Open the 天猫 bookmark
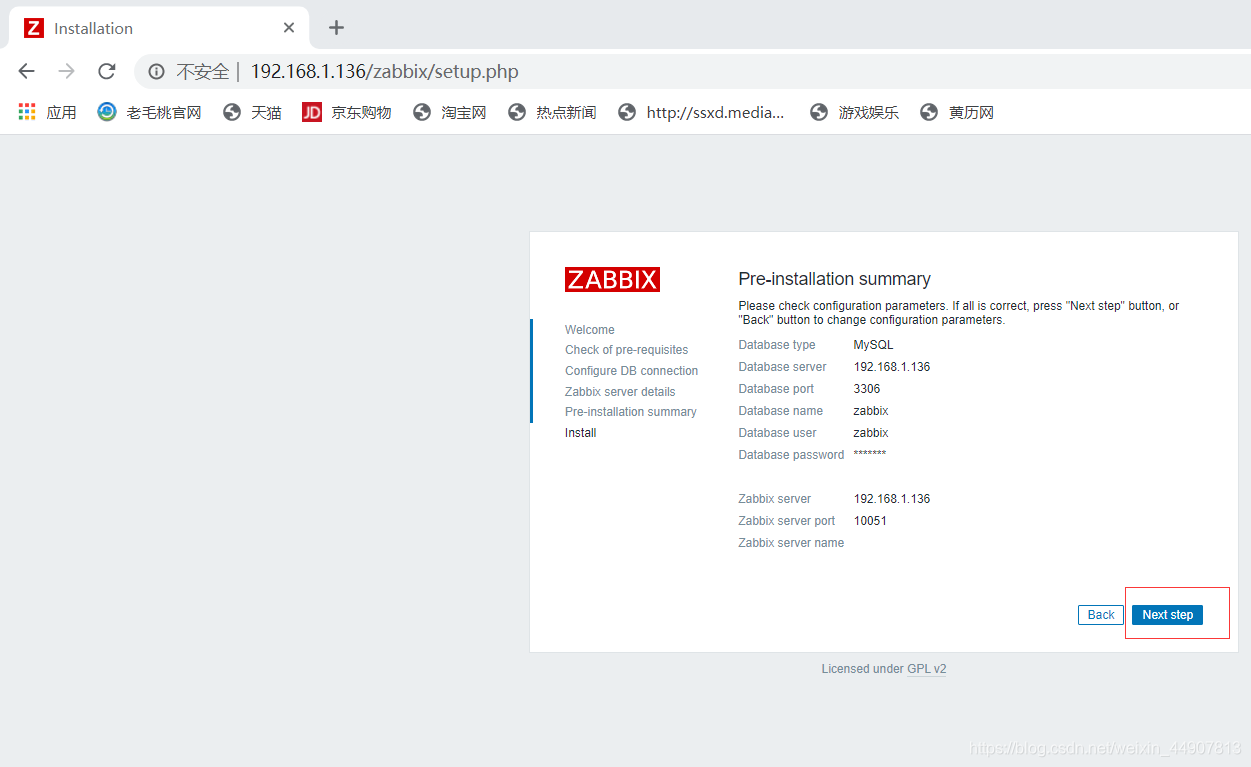 [252, 112]
